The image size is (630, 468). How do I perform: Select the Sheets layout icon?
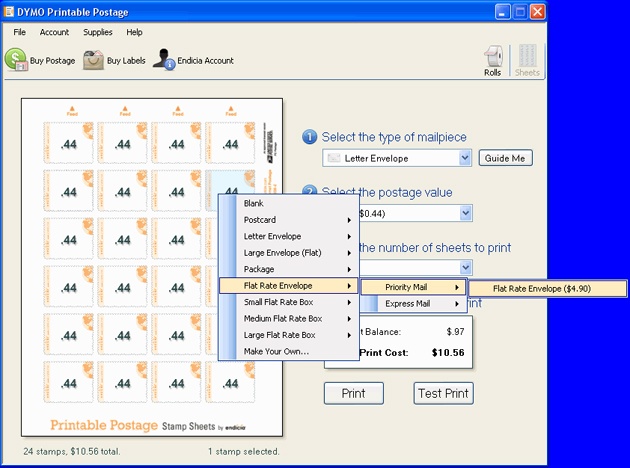point(527,56)
